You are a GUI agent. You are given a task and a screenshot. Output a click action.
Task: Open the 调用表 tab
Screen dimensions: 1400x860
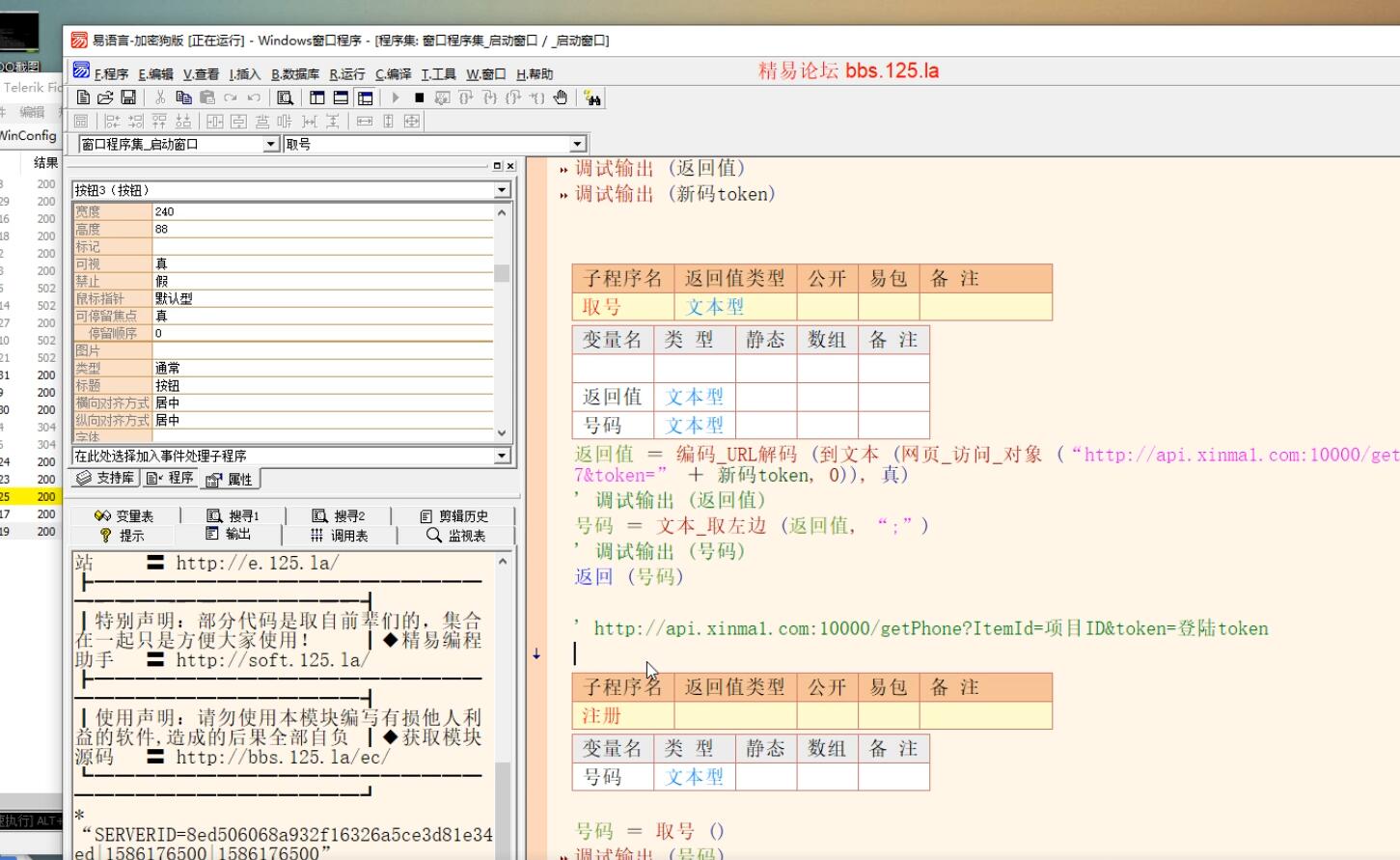click(340, 535)
